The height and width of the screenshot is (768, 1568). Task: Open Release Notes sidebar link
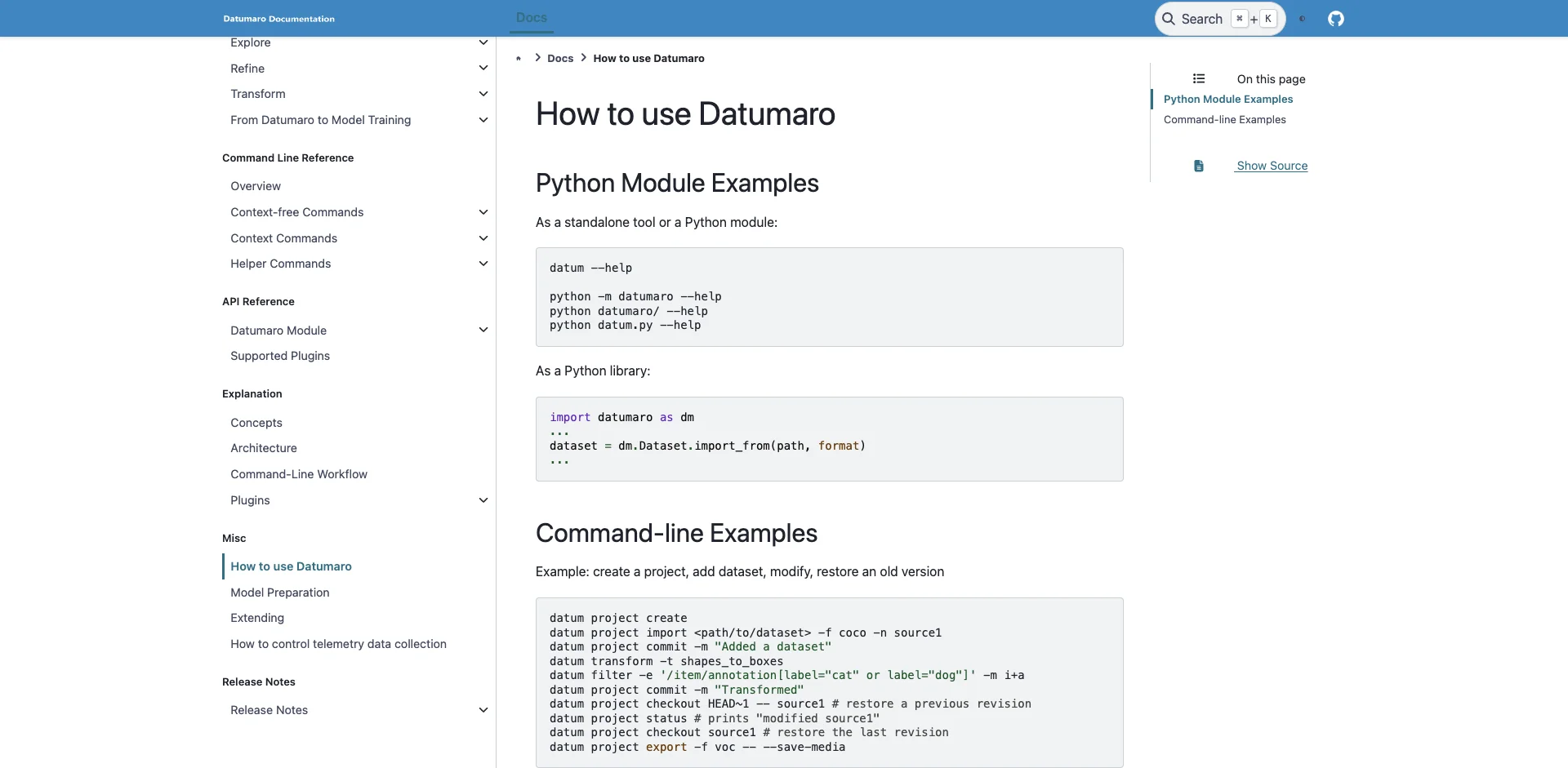tap(269, 710)
